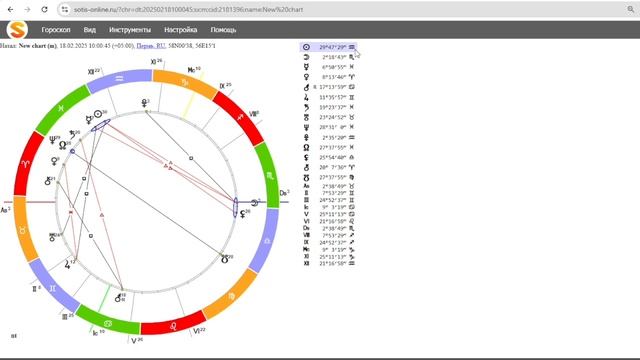Select the Chiron row in the positions list
This screenshot has width=640, height=360.
(329, 167)
